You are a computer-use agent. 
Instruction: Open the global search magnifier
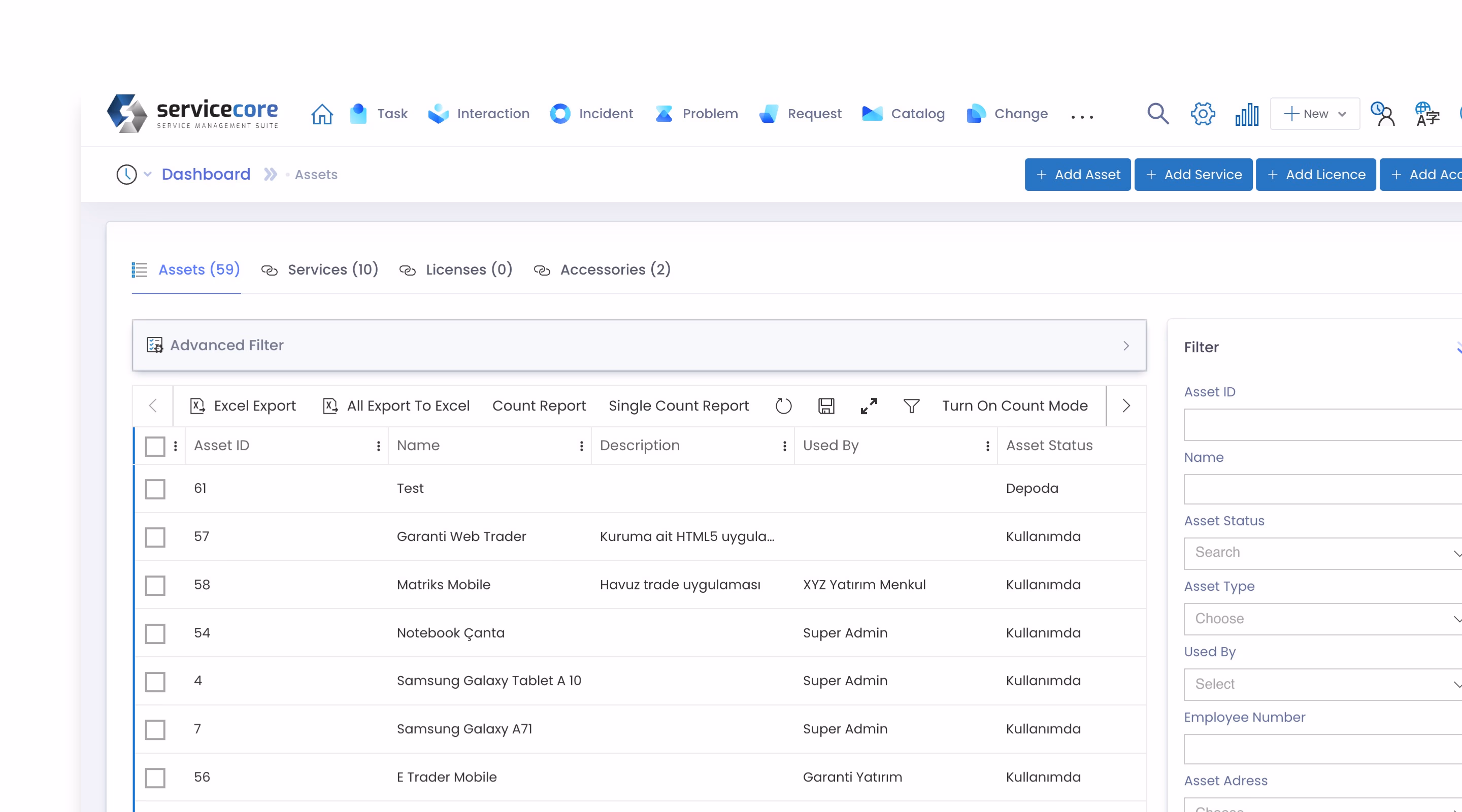pyautogui.click(x=1158, y=114)
